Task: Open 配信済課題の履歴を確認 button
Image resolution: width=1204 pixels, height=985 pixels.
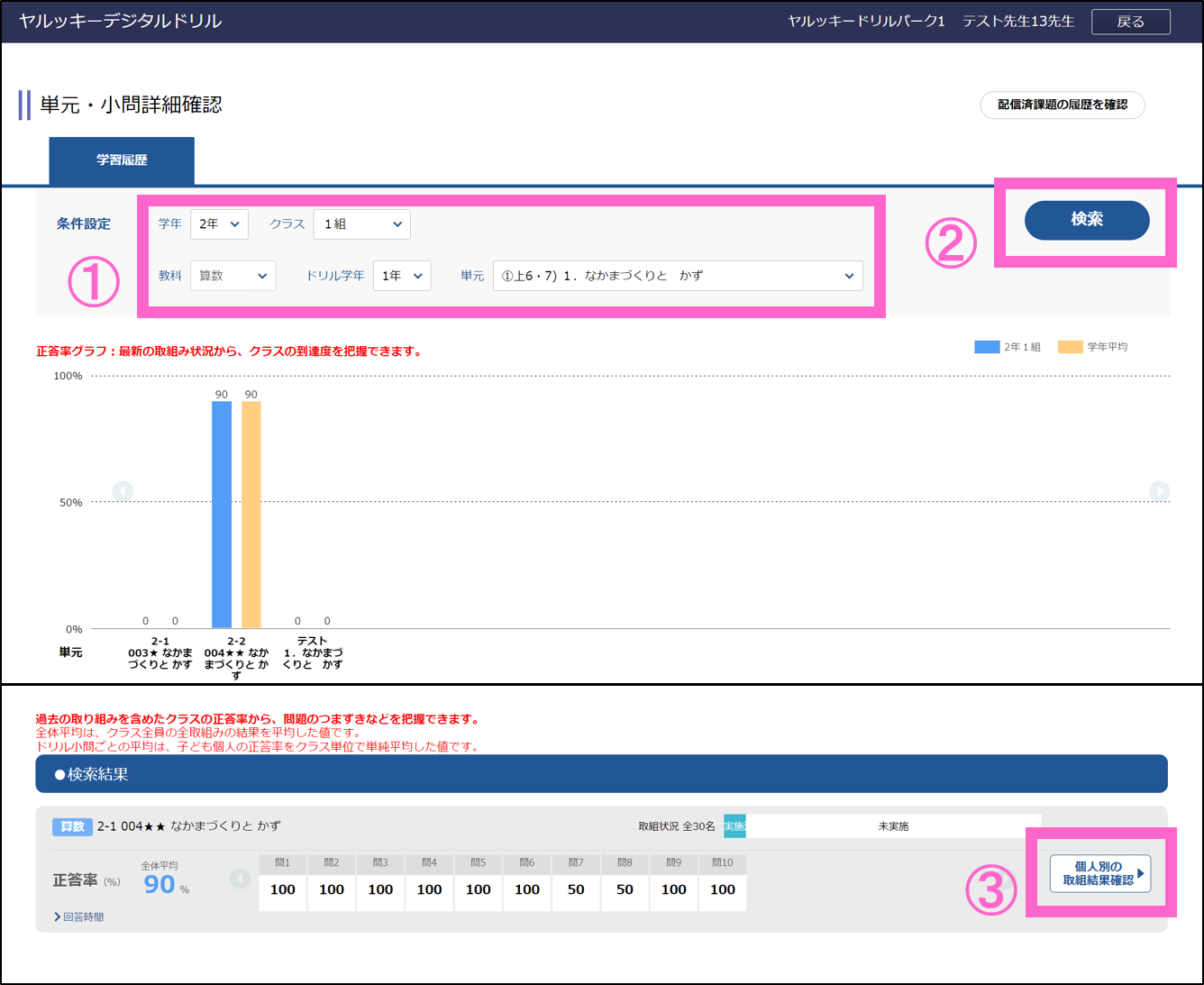Action: pyautogui.click(x=1062, y=105)
